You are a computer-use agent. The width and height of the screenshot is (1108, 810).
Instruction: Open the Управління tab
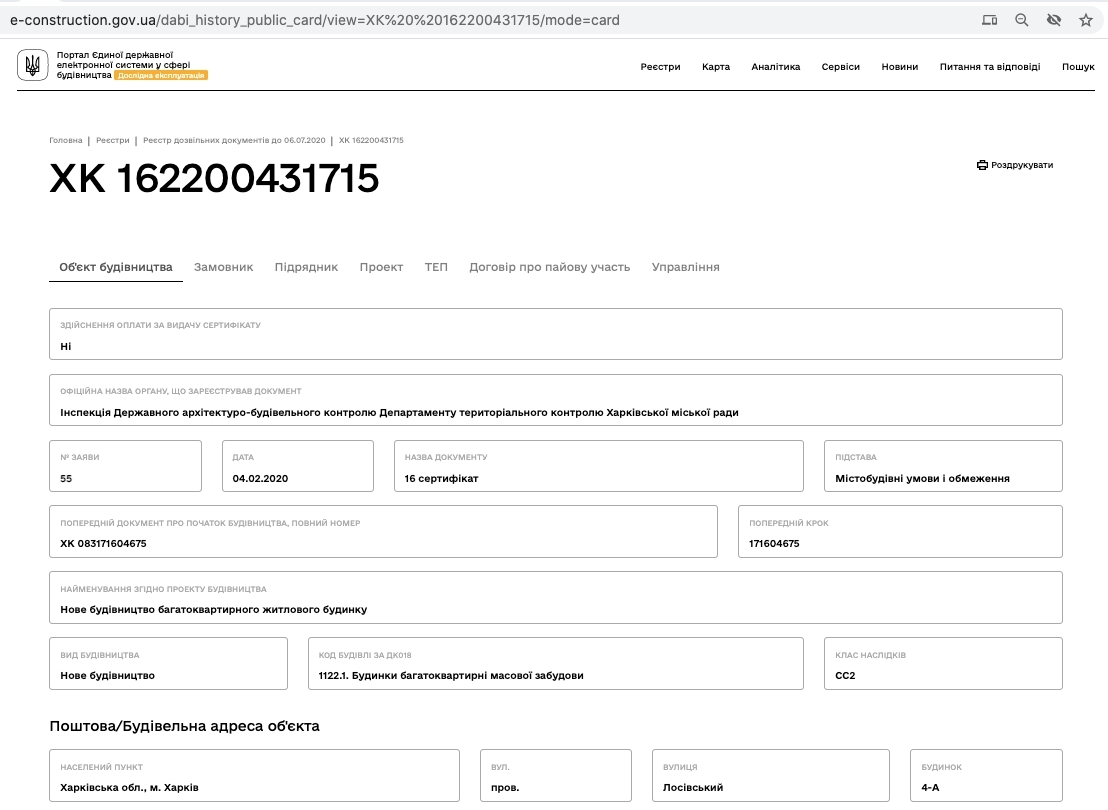[685, 267]
